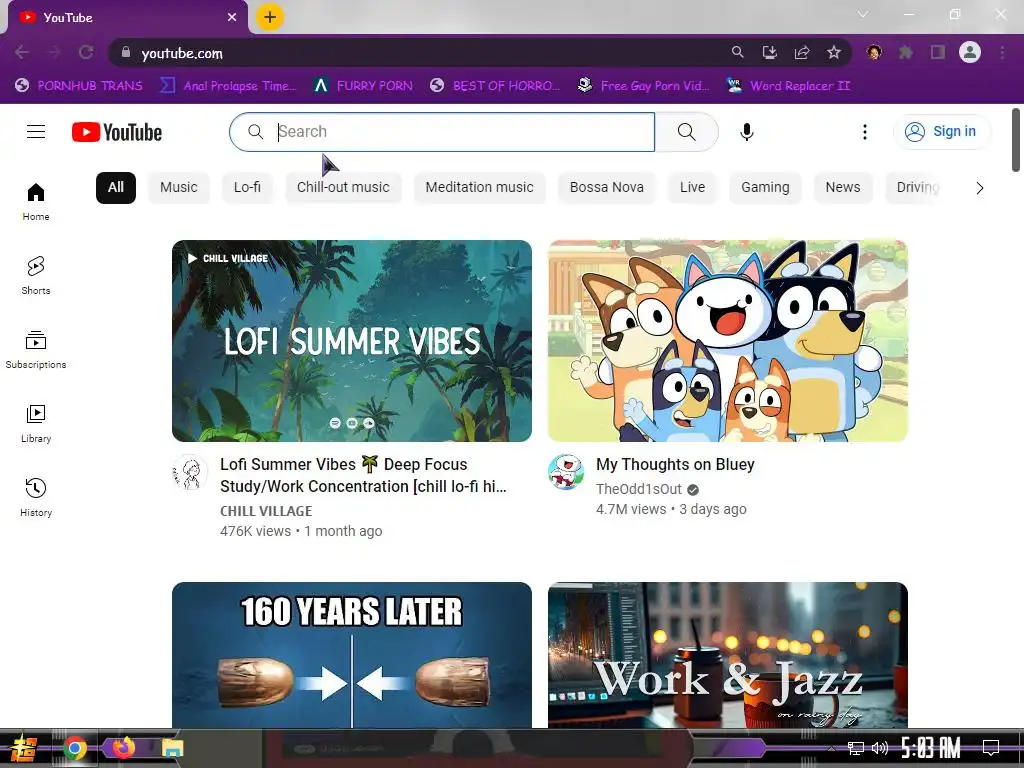Image resolution: width=1024 pixels, height=768 pixels.
Task: Open File Explorer from the taskbar
Action: [x=172, y=748]
